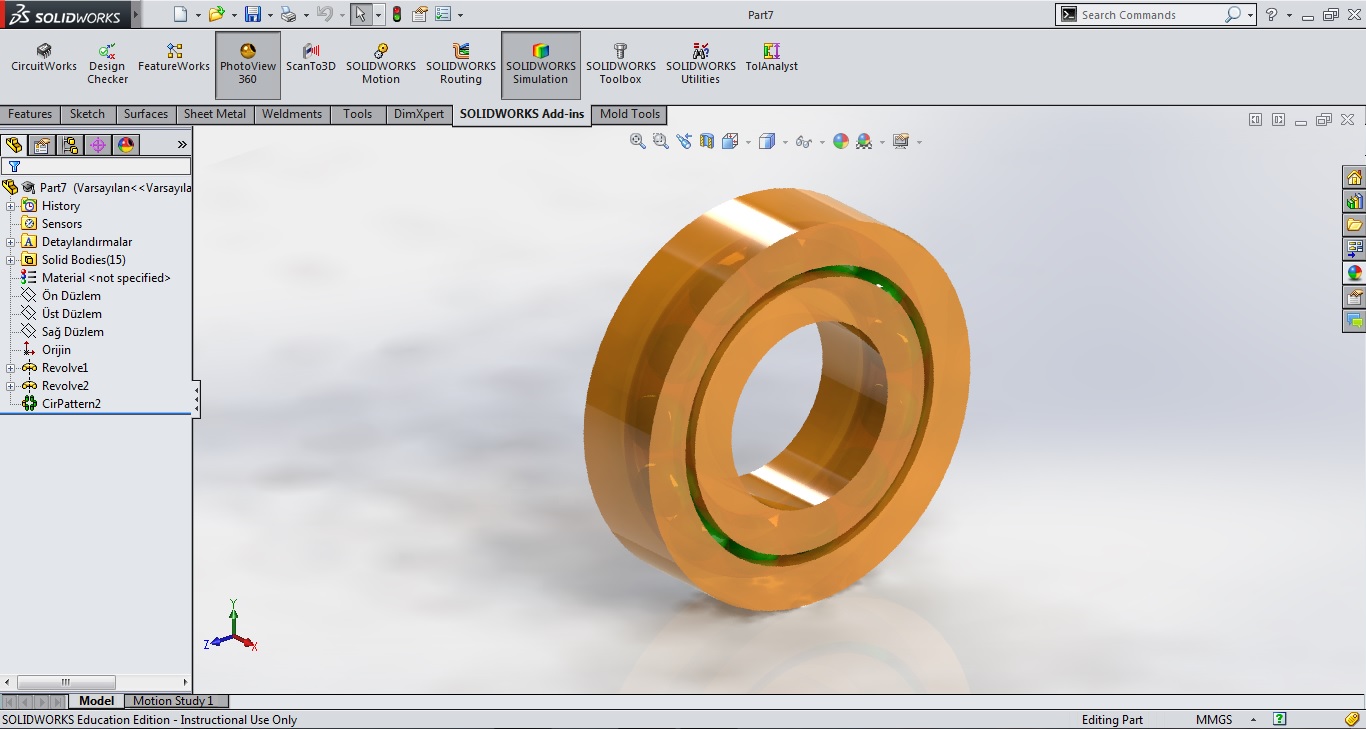1366x729 pixels.
Task: Open Print dropdown arrow
Action: (x=306, y=15)
